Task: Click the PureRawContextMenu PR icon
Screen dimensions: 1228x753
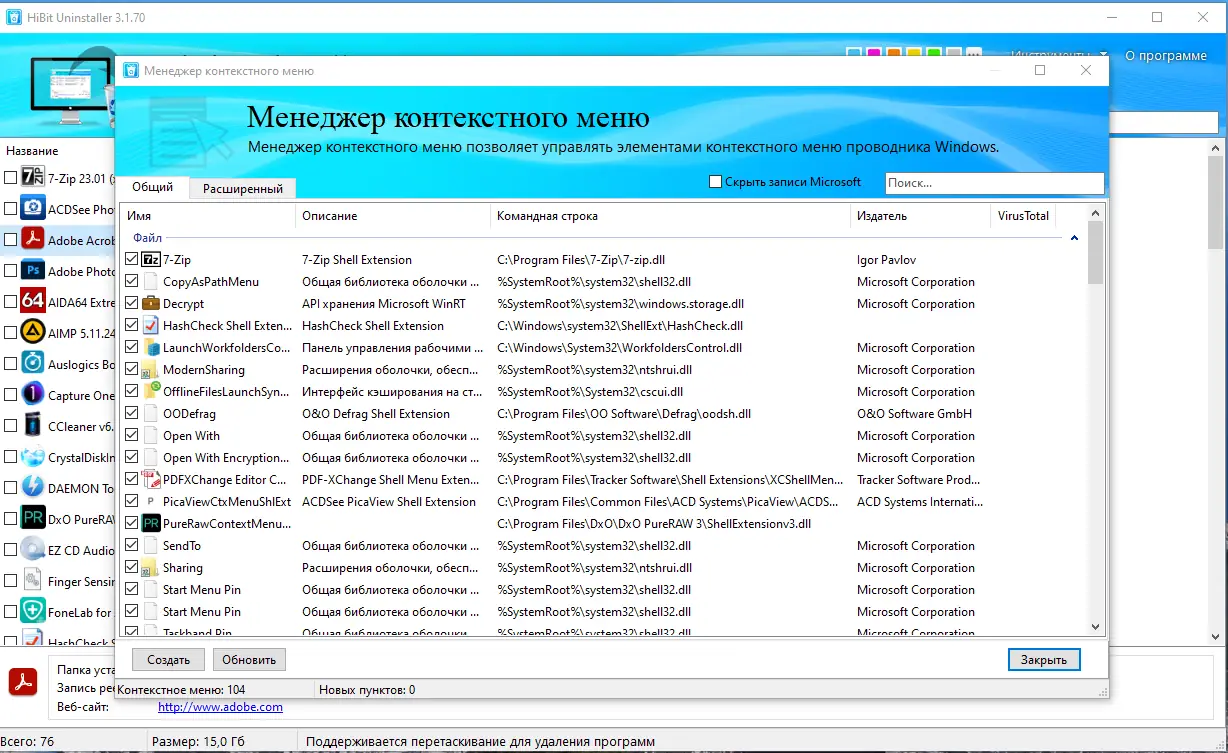Action: pyautogui.click(x=151, y=524)
